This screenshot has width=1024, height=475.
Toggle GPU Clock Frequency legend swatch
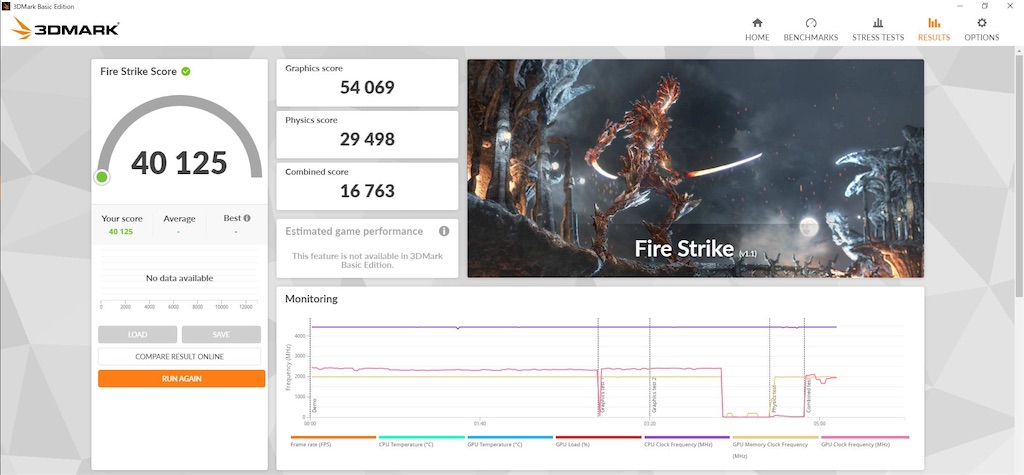coord(865,437)
